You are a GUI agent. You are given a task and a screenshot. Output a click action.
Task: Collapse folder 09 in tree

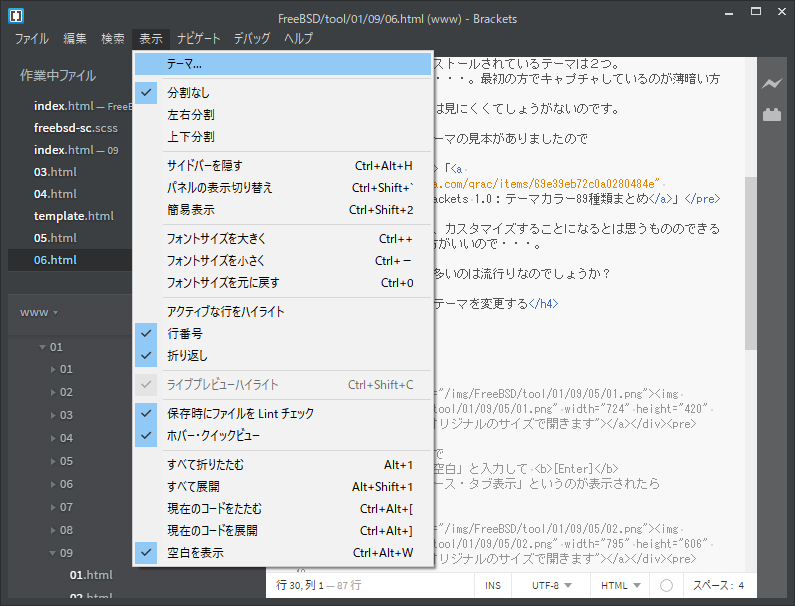point(53,553)
